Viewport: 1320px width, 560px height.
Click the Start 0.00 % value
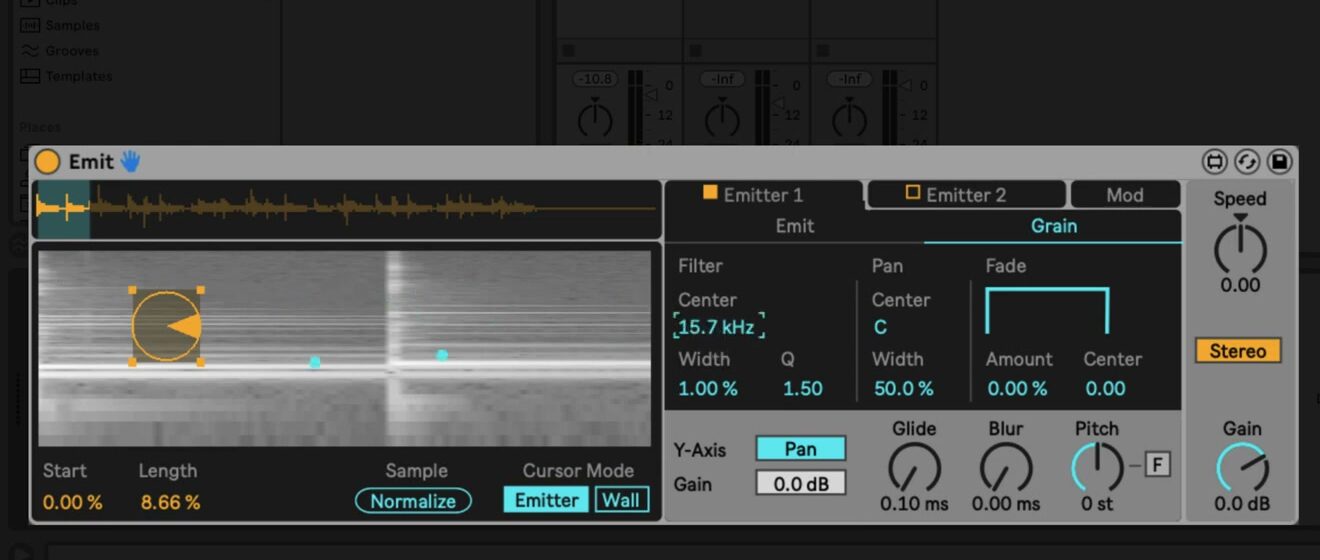click(72, 502)
